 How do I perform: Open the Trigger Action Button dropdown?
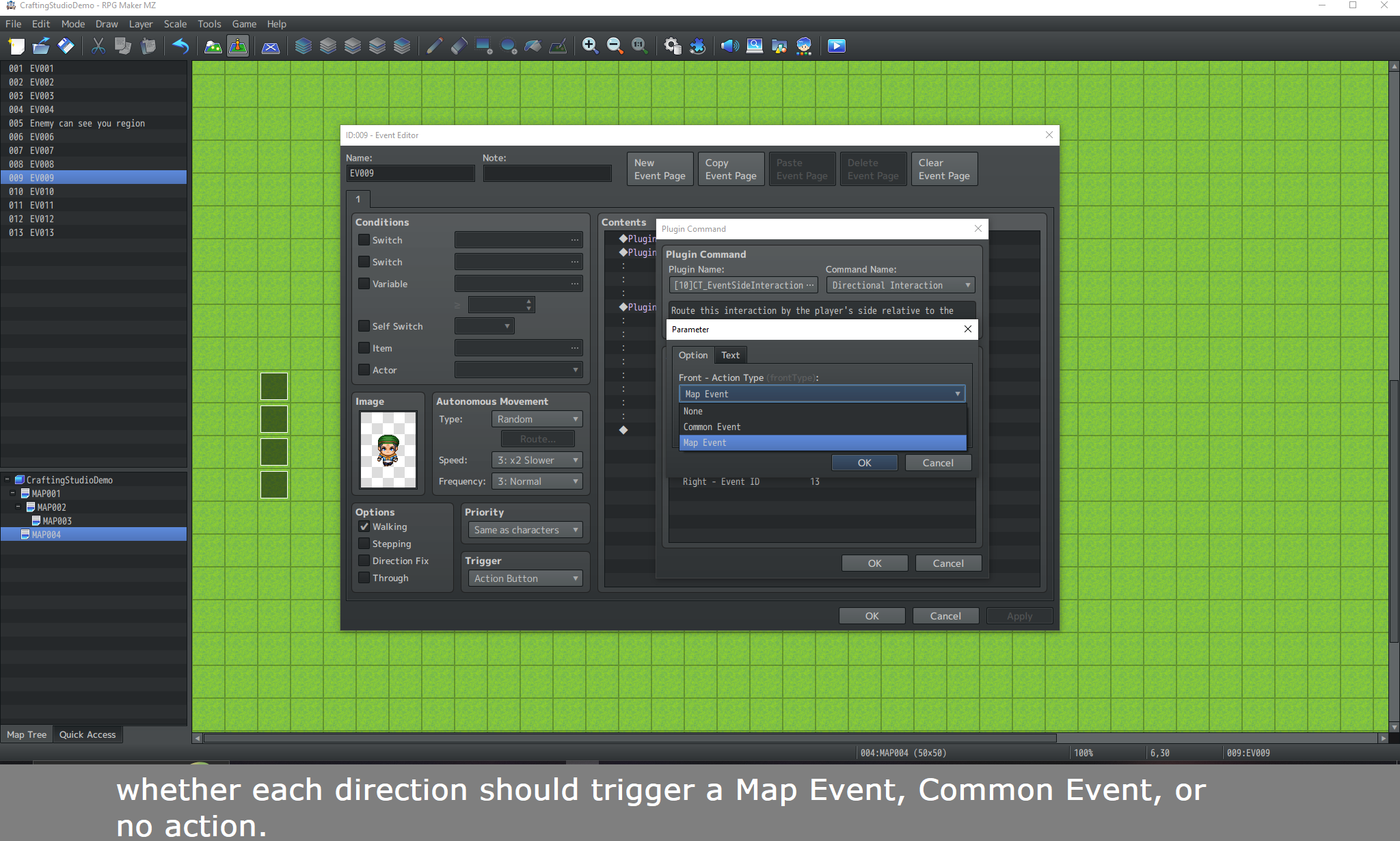click(x=525, y=578)
